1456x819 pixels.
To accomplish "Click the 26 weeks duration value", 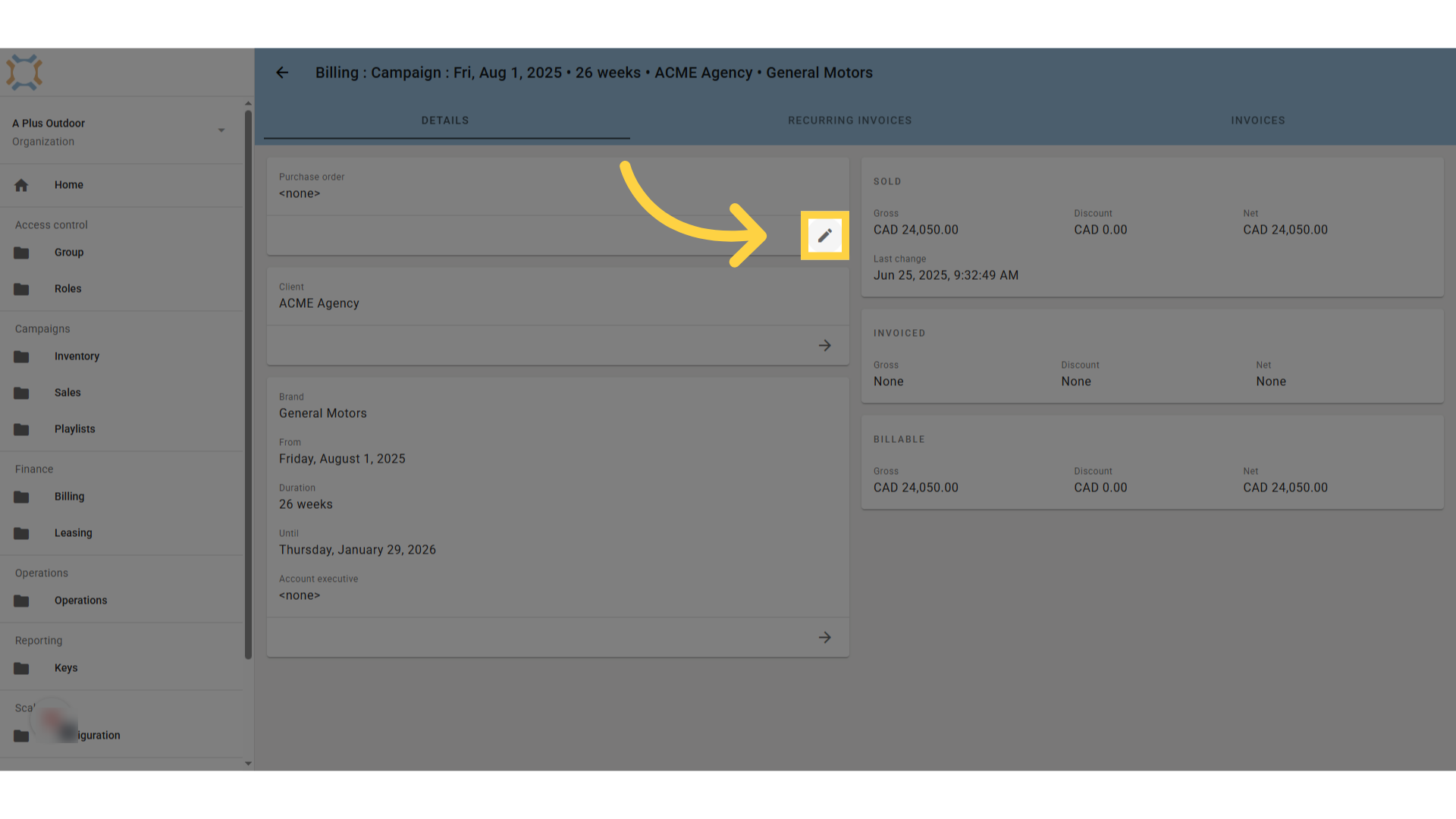I will point(306,504).
